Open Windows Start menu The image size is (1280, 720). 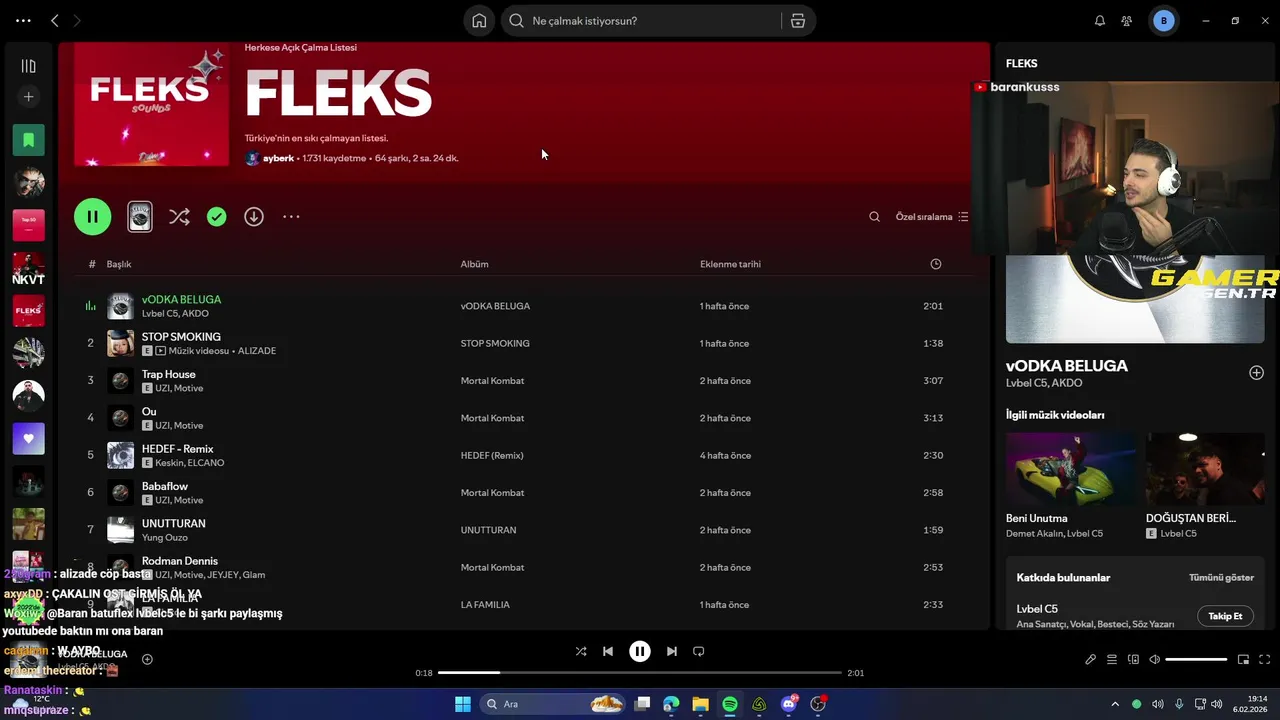click(463, 704)
